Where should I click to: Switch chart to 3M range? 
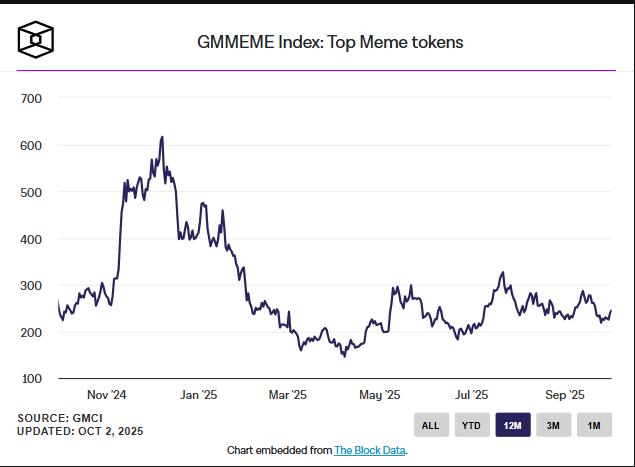(553, 425)
